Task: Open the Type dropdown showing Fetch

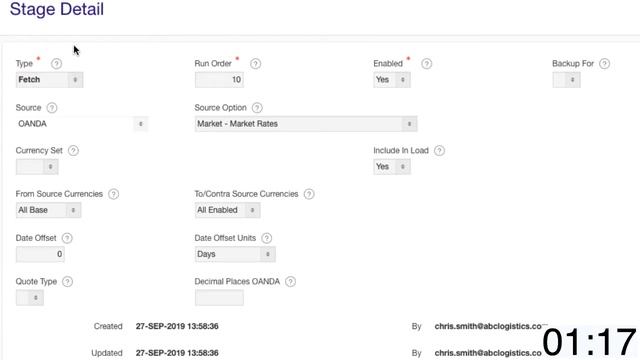Action: coord(49,80)
